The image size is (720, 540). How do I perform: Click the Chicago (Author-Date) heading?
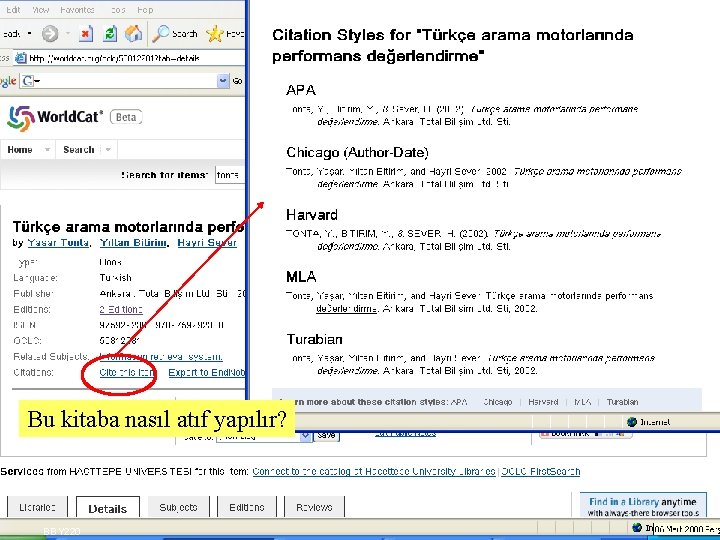tap(357, 152)
